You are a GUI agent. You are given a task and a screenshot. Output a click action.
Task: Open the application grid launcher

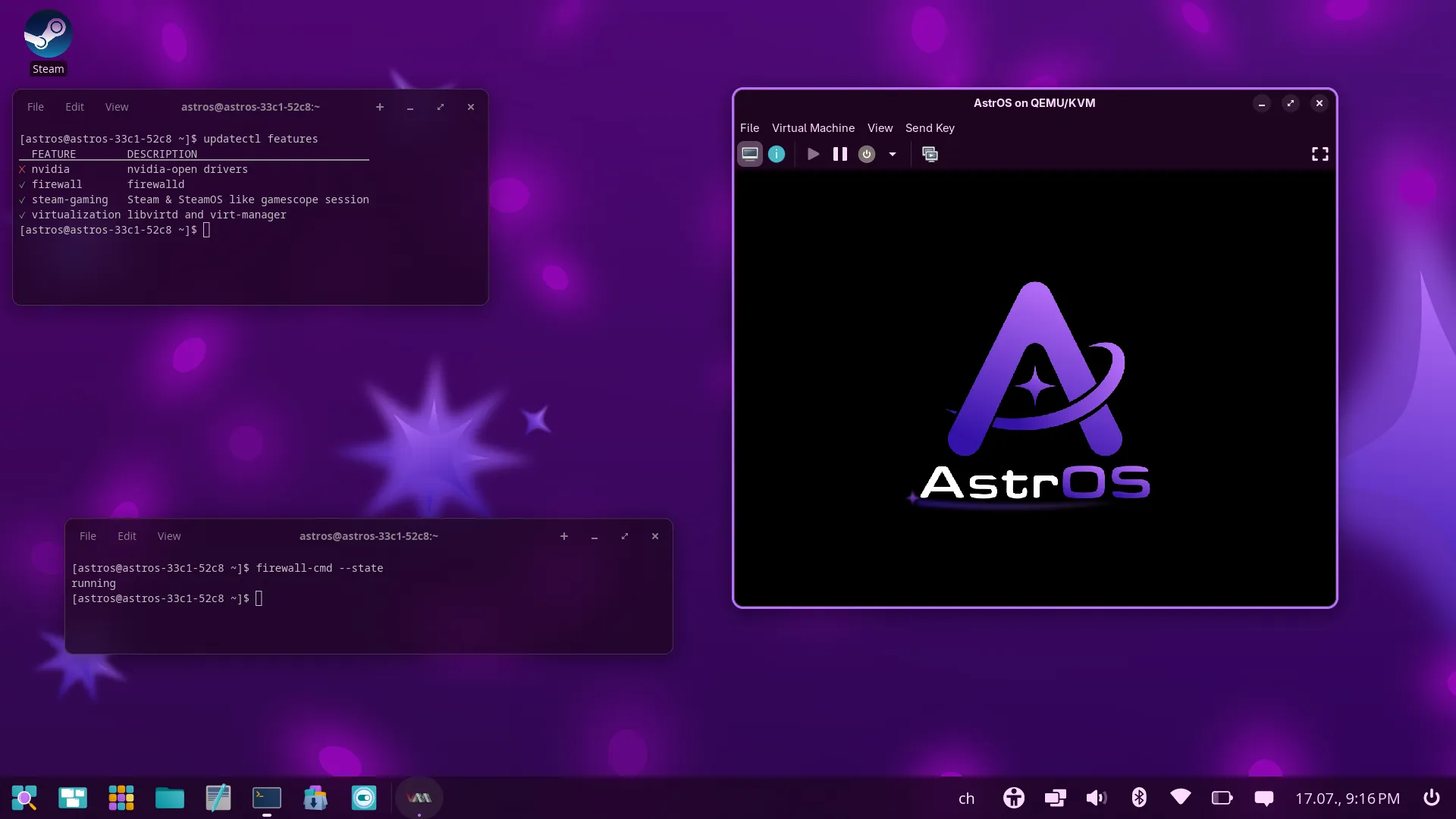coord(121,798)
